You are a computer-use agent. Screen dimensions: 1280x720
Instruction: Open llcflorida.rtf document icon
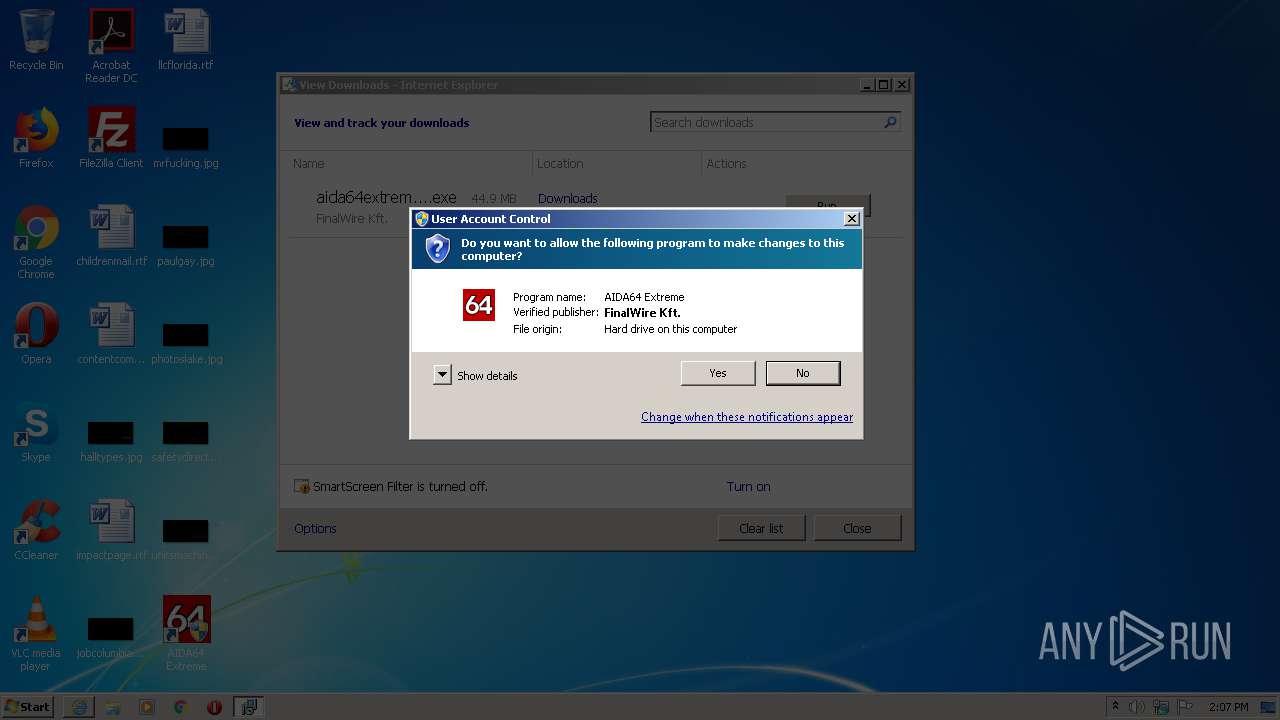click(x=186, y=40)
